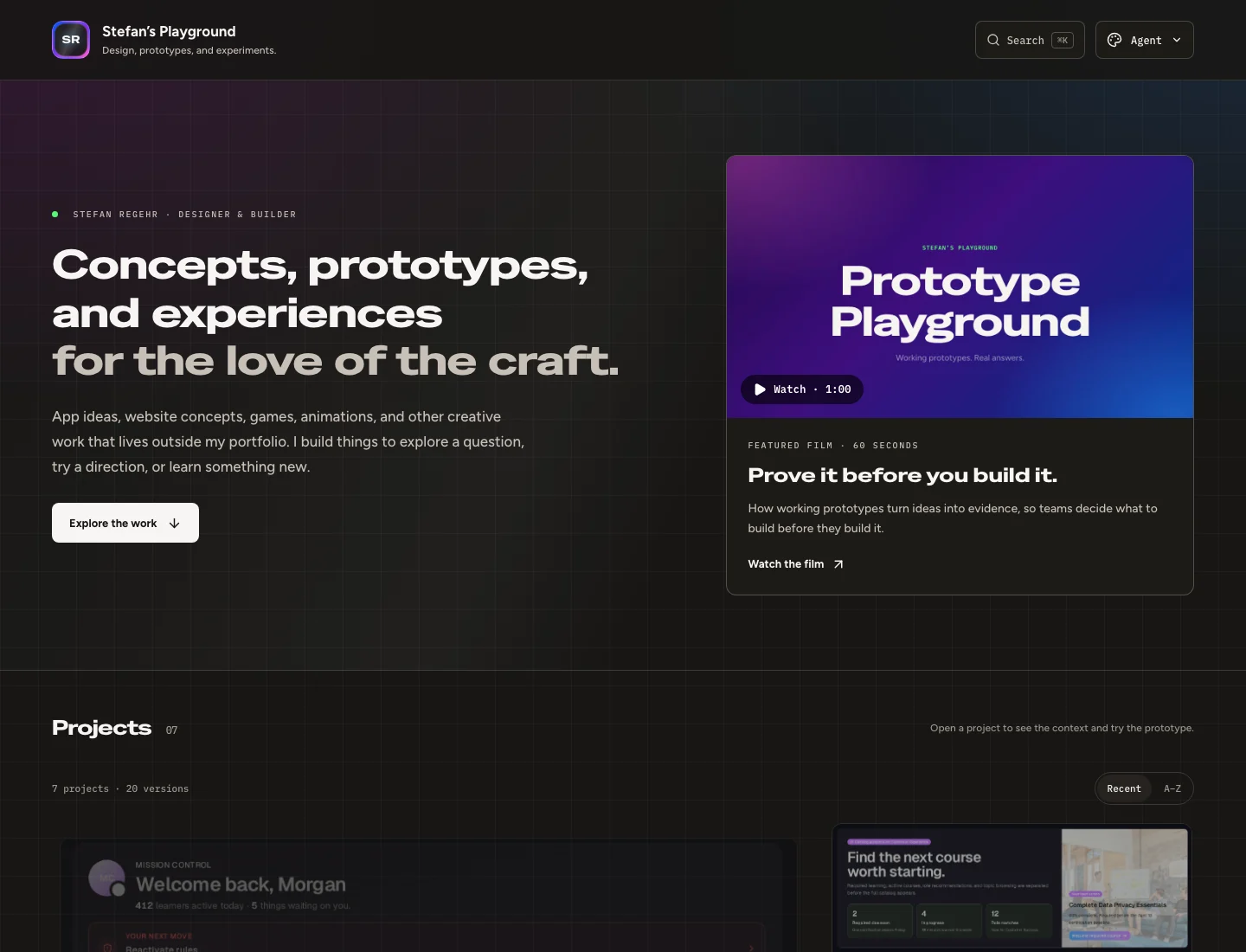Click the 7 projects · 20 versions text

[120, 788]
